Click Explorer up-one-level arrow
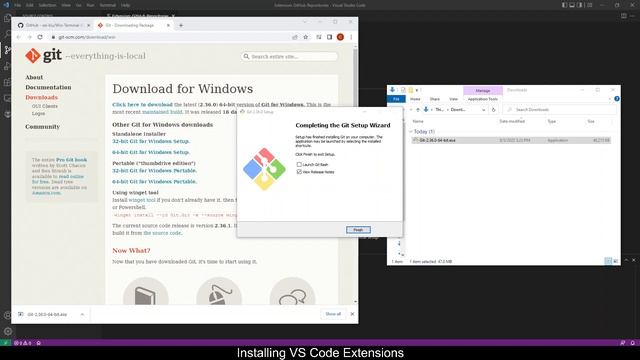Viewport: 640px width, 360px height. (x=418, y=110)
